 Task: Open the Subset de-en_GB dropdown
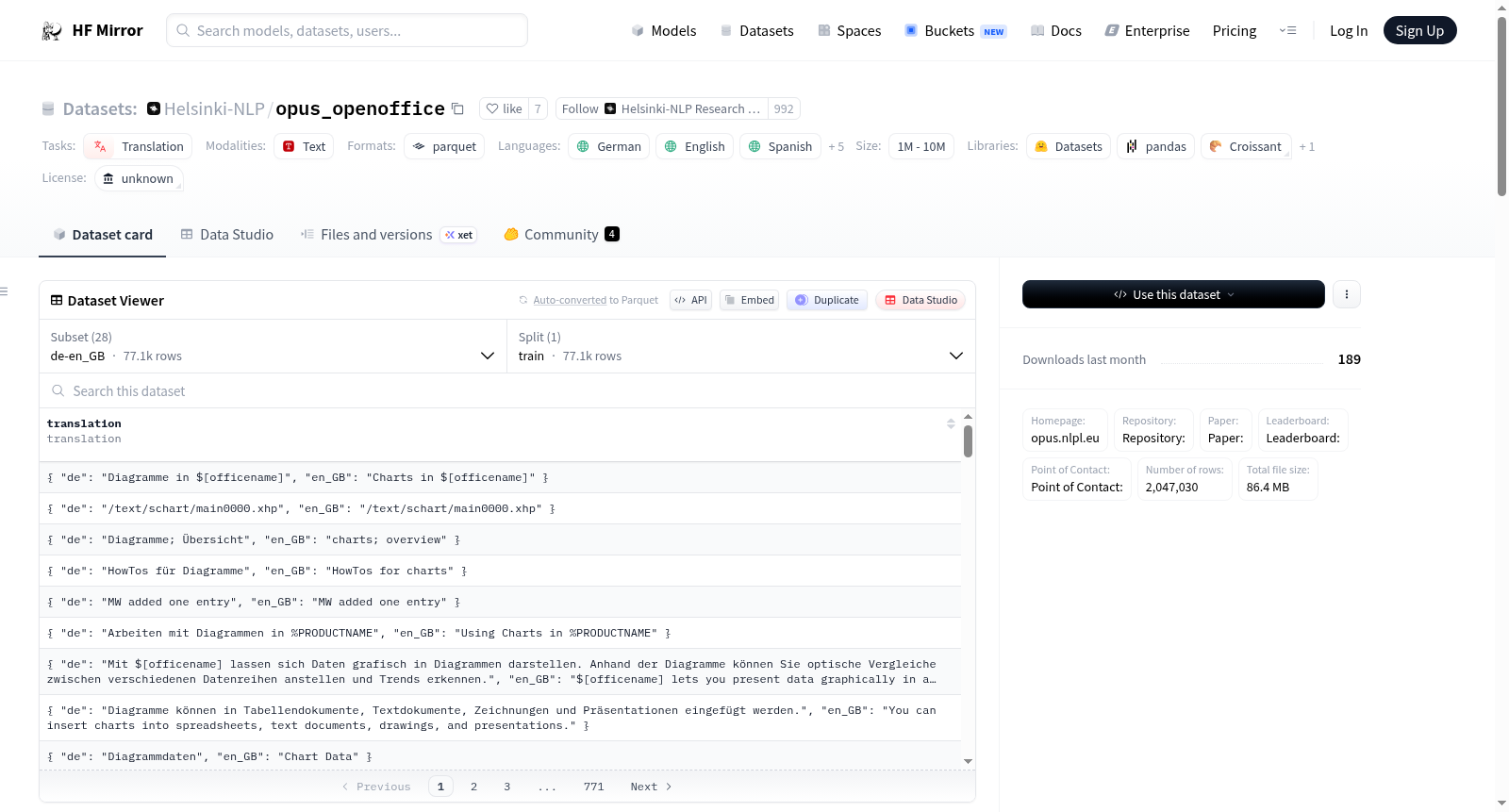273,346
